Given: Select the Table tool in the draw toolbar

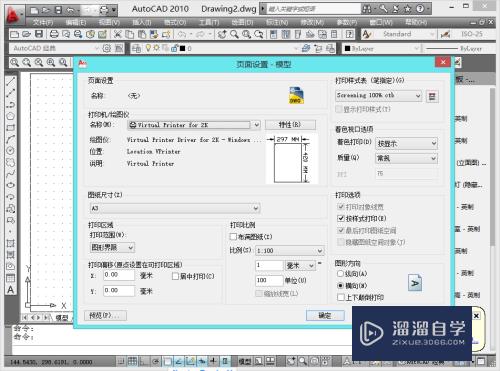Looking at the screenshot, I should (11, 278).
